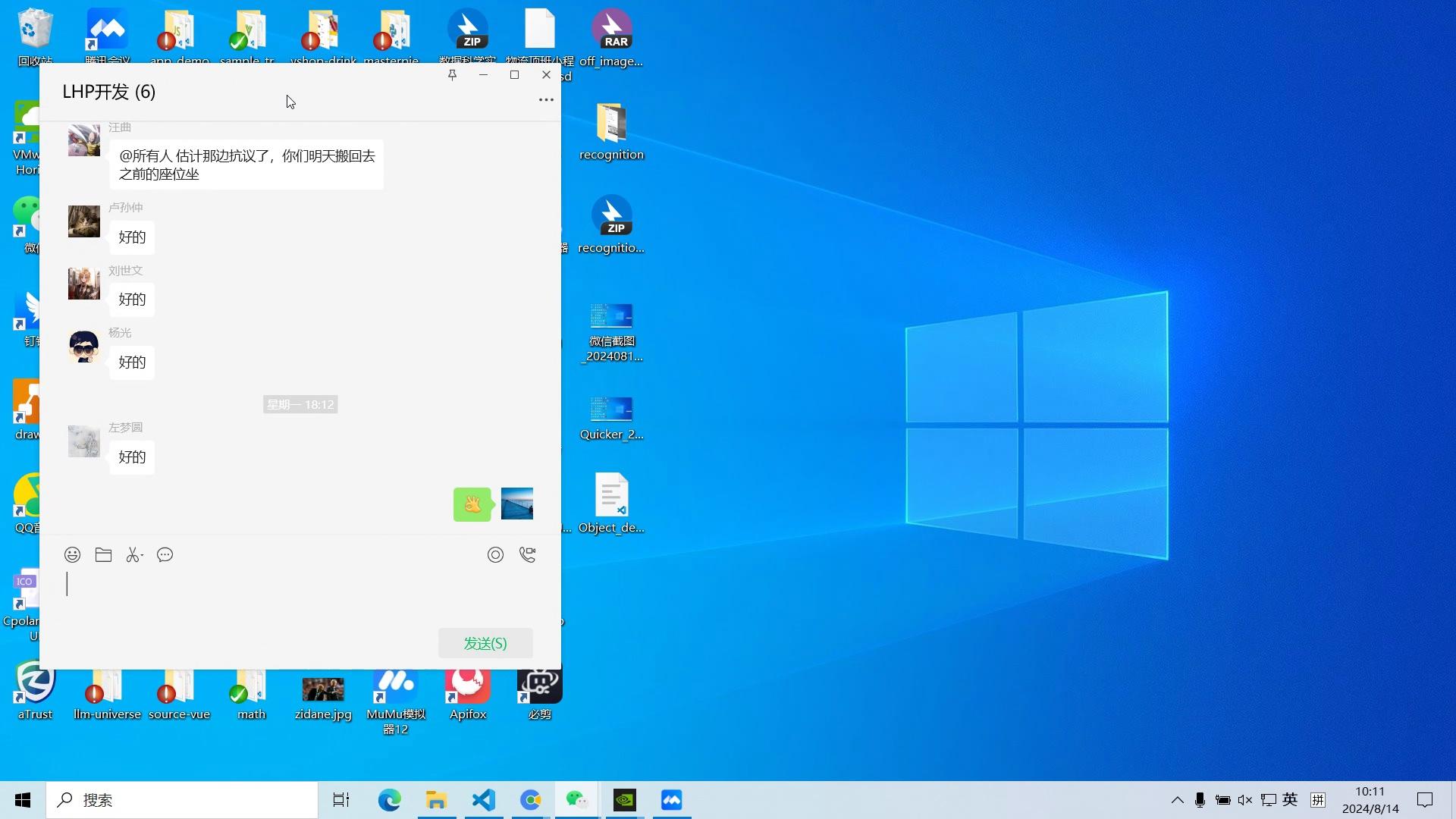This screenshot has width=1456, height=819.
Task: Select the Quicker_2 image file on desktop
Action: [611, 418]
